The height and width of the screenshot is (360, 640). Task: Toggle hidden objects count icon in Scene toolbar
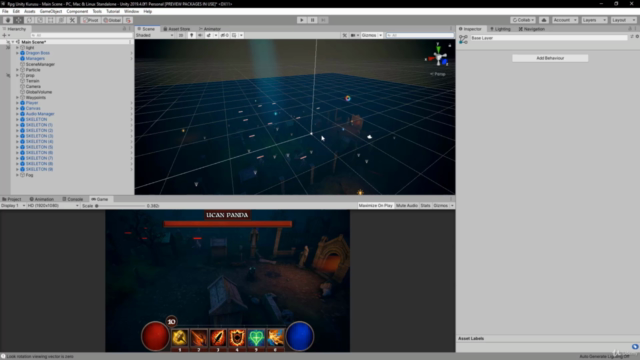click(x=224, y=36)
